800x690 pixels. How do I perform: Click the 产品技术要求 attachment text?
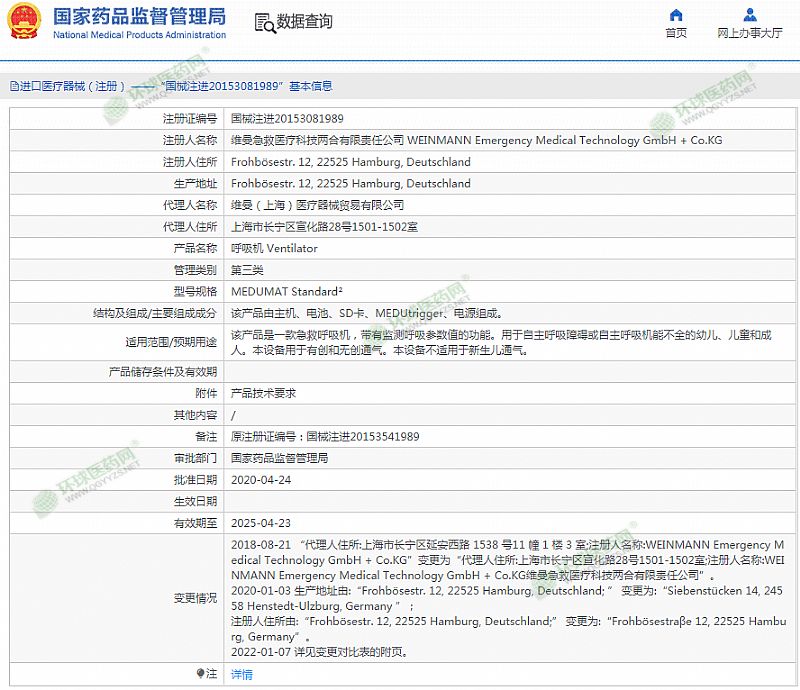coord(263,393)
